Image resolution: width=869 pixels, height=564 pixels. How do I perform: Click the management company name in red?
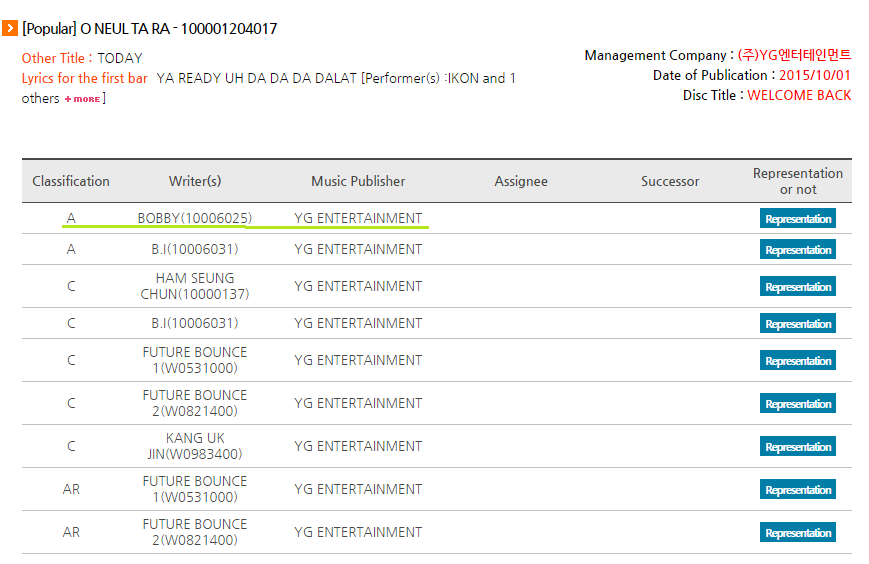(794, 55)
